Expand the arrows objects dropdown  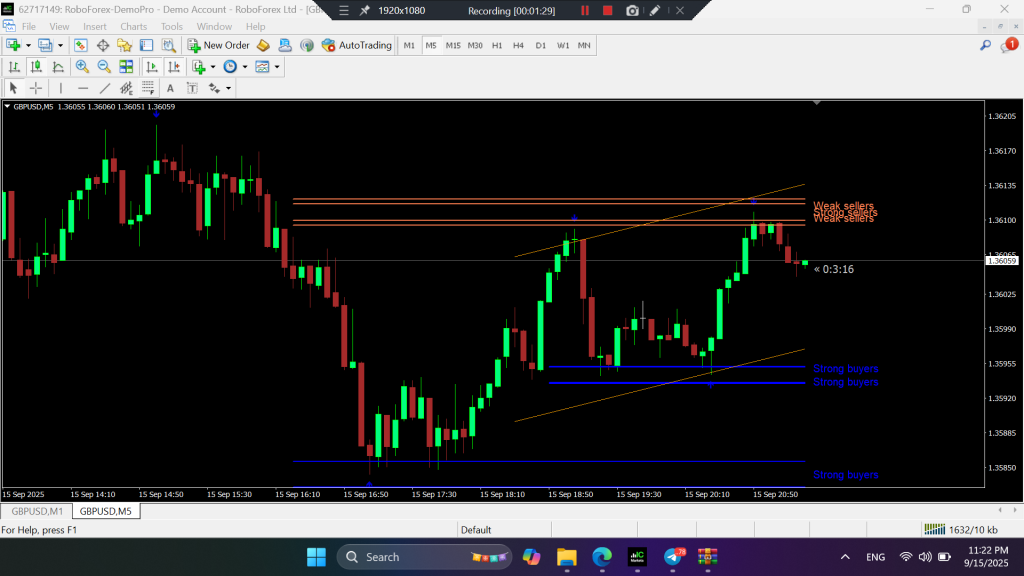[x=229, y=88]
